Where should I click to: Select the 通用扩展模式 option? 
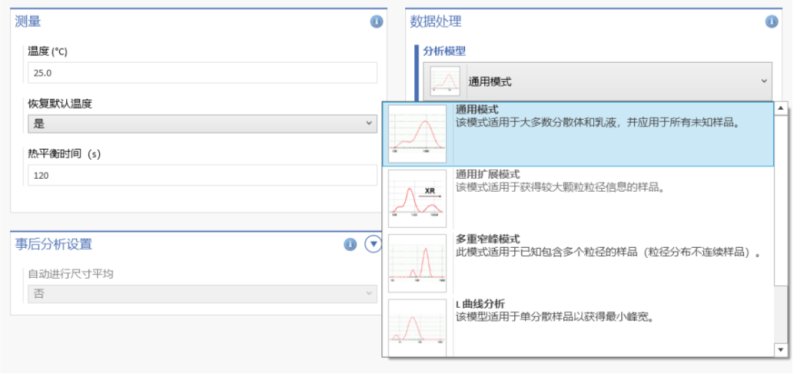point(578,199)
